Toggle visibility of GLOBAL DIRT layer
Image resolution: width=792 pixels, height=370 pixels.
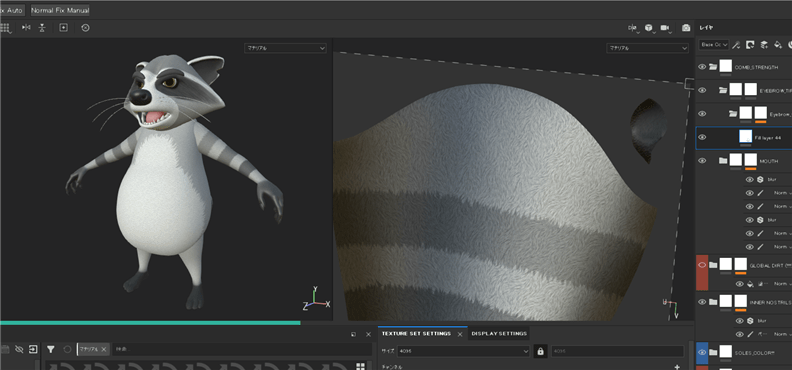(x=702, y=265)
